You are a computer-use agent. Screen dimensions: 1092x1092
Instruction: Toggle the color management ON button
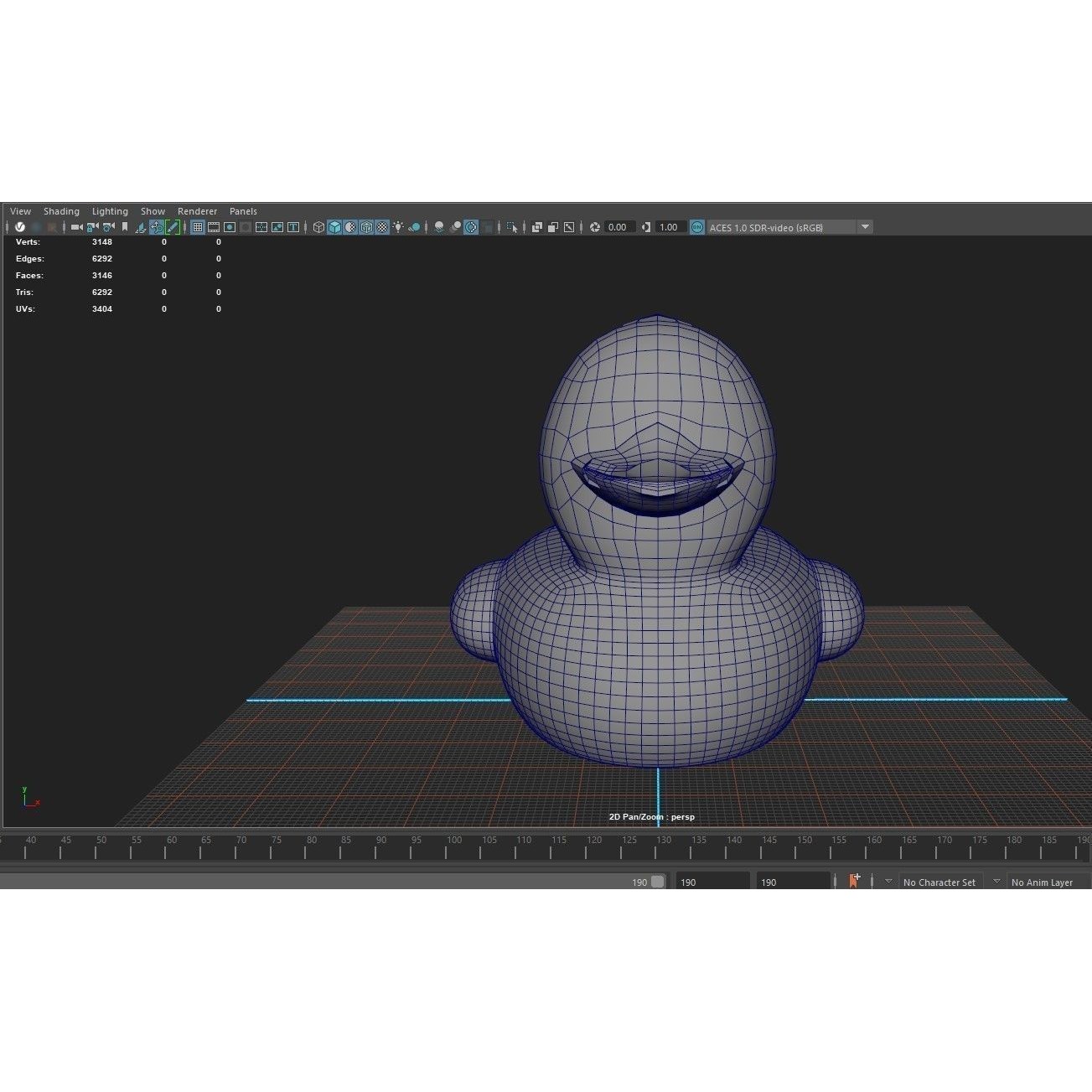tap(696, 226)
